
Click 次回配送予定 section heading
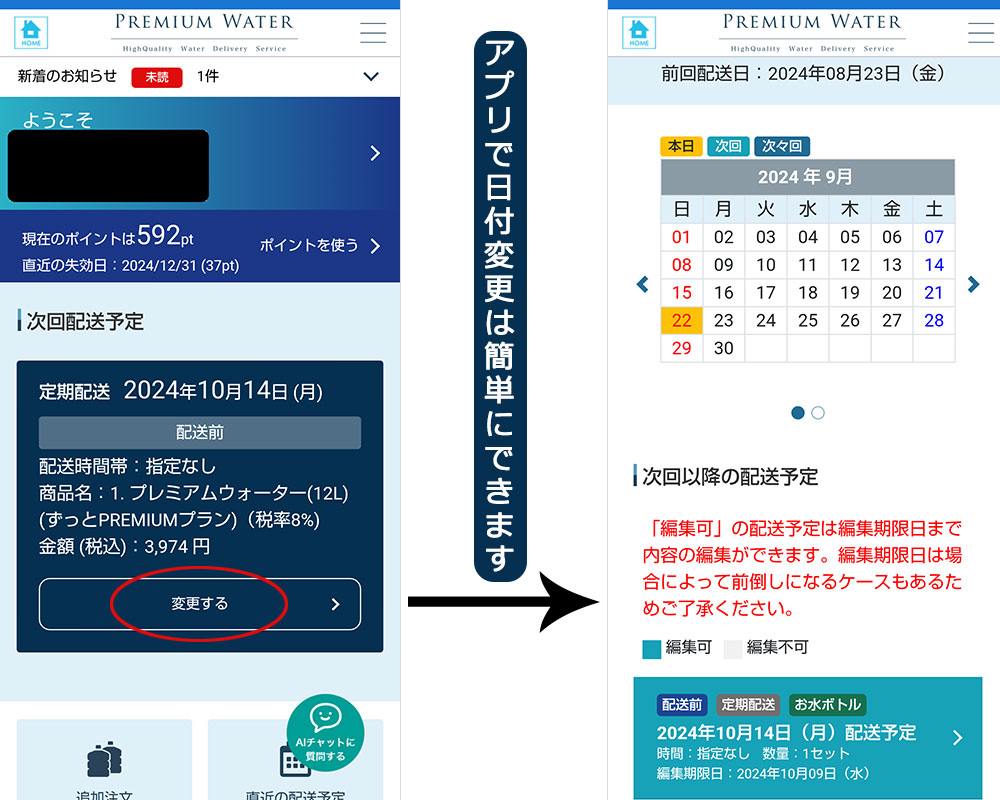(x=85, y=321)
